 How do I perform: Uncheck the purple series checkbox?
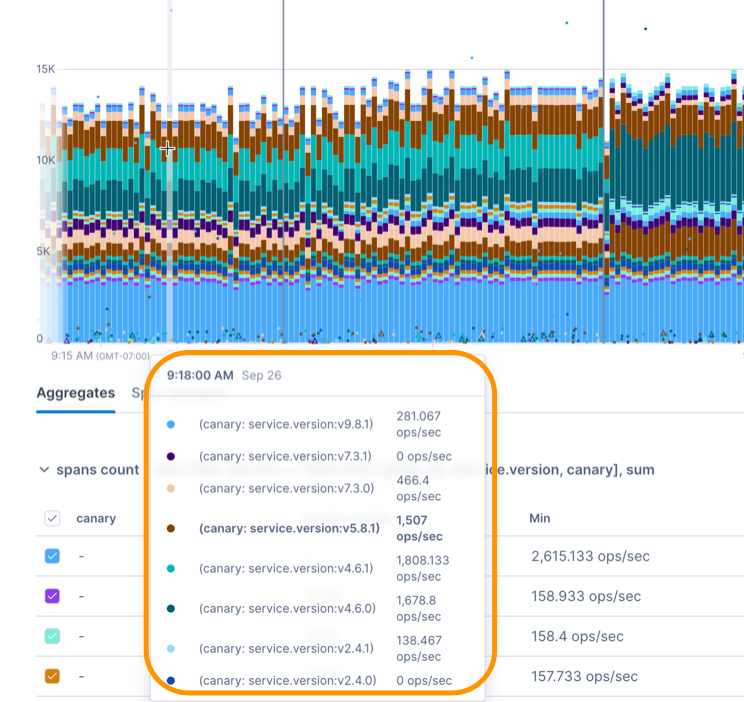(53, 596)
